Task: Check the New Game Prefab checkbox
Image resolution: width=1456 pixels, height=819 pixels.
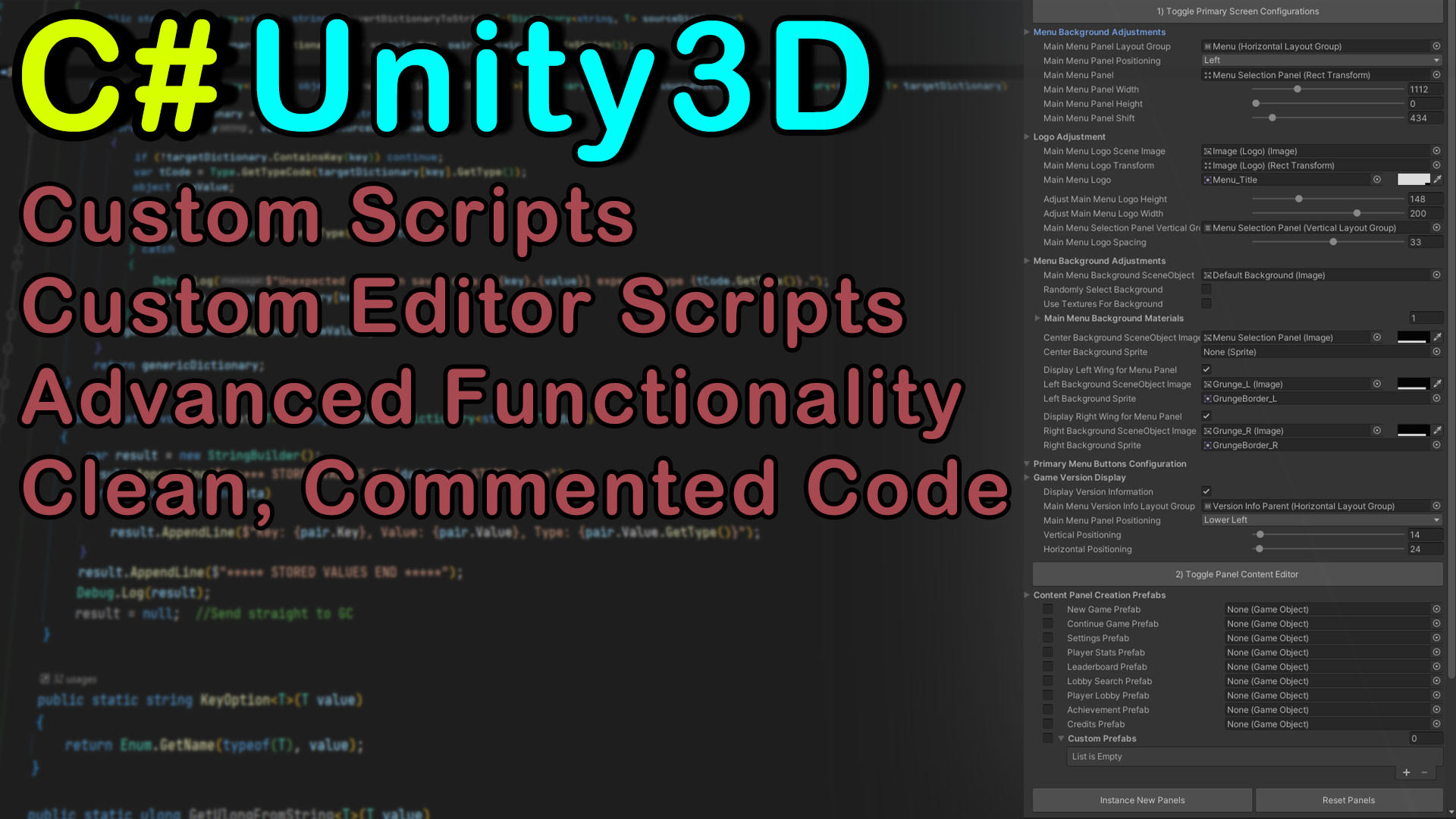Action: tap(1048, 609)
